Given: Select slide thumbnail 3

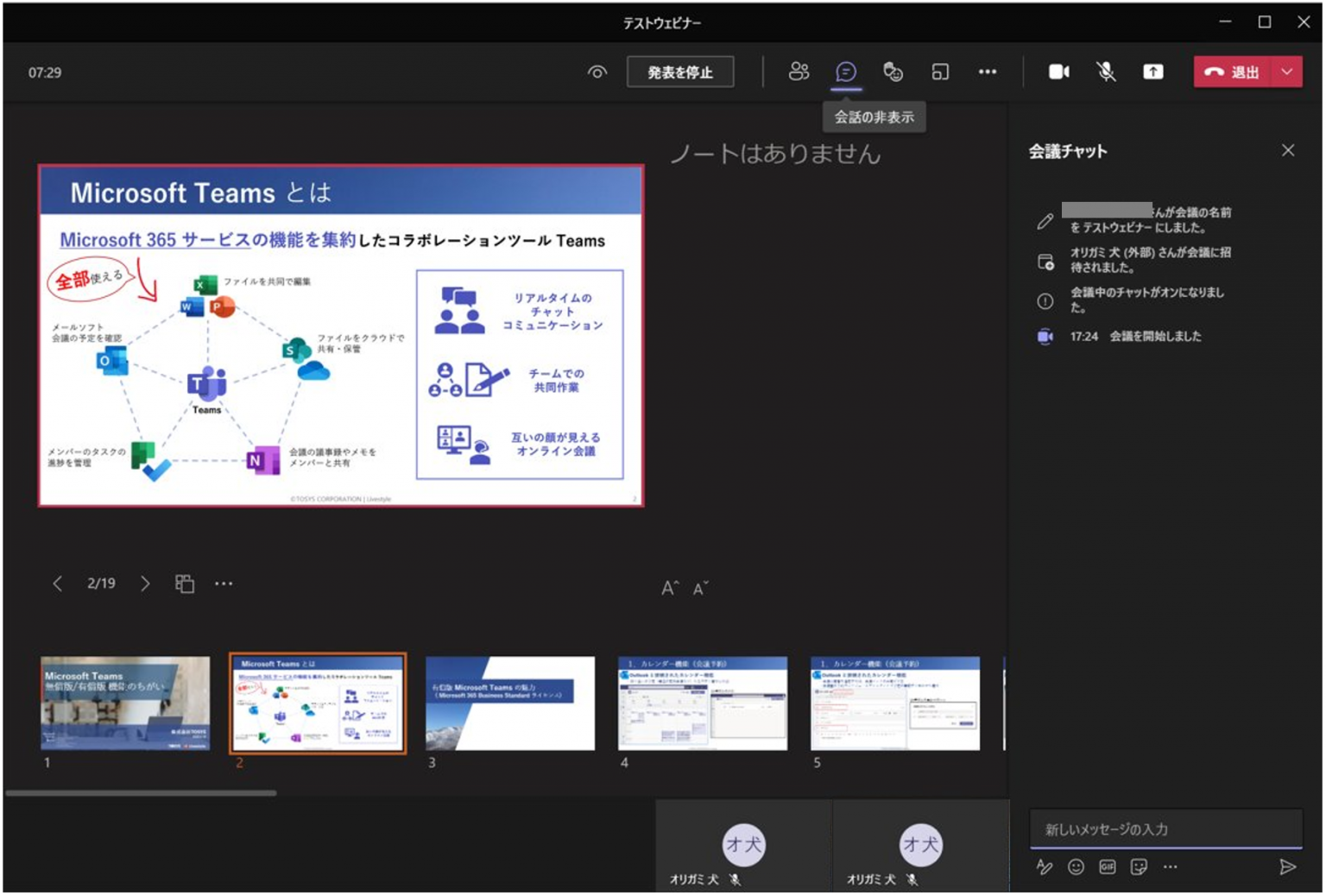Looking at the screenshot, I should [510, 703].
